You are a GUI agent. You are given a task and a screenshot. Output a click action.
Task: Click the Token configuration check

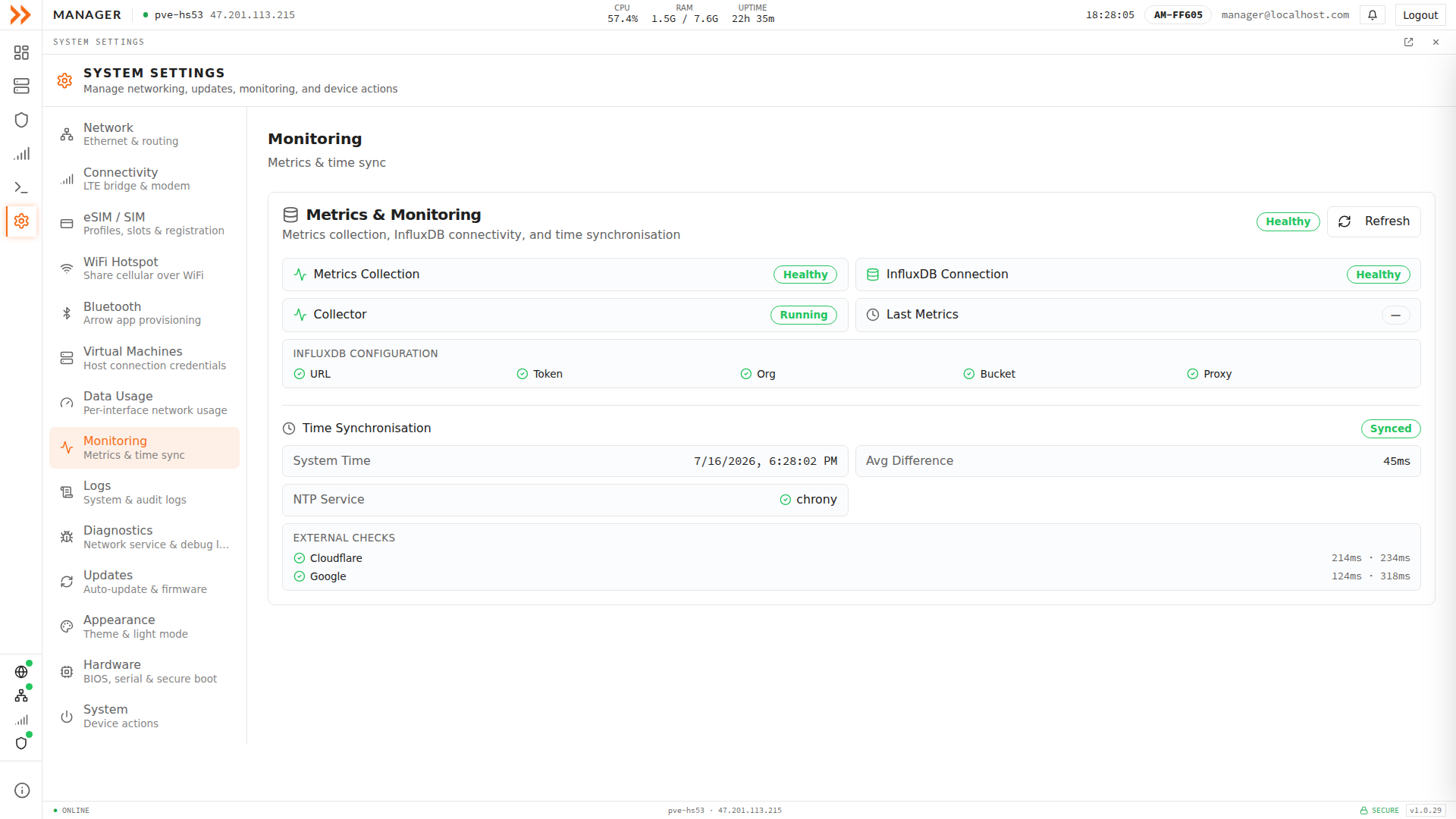(x=539, y=374)
